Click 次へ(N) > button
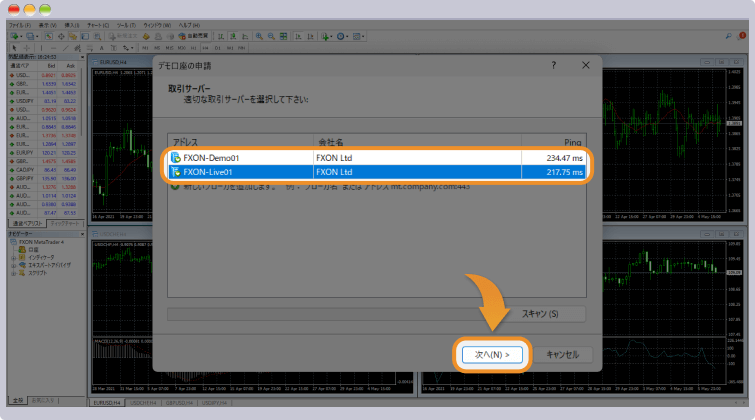The height and width of the screenshot is (420, 755). 492,354
